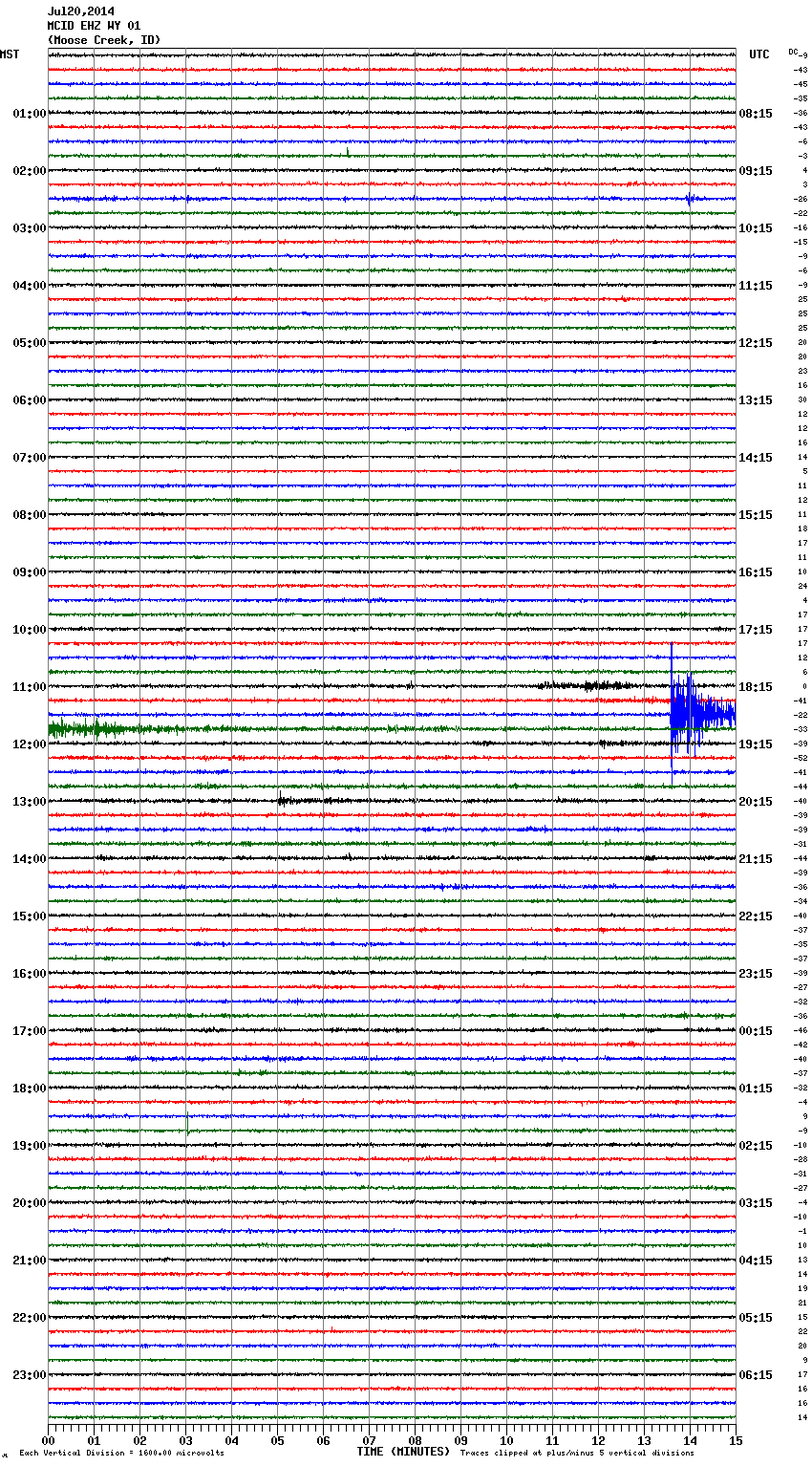The height and width of the screenshot is (1466, 812).
Task: Select the "19:00" MST row label
Action: tap(30, 1146)
